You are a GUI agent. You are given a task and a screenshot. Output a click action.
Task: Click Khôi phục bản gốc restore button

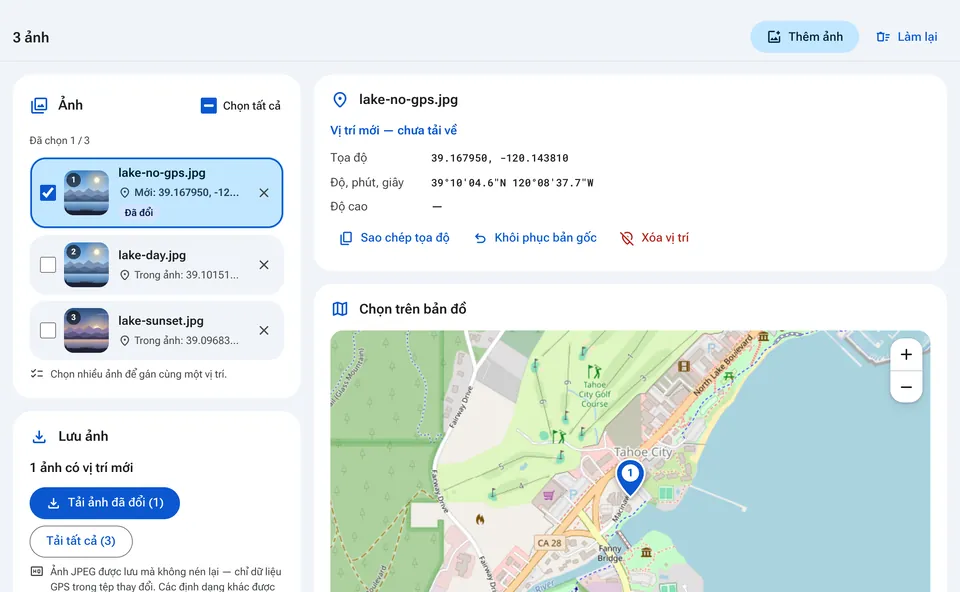(536, 238)
